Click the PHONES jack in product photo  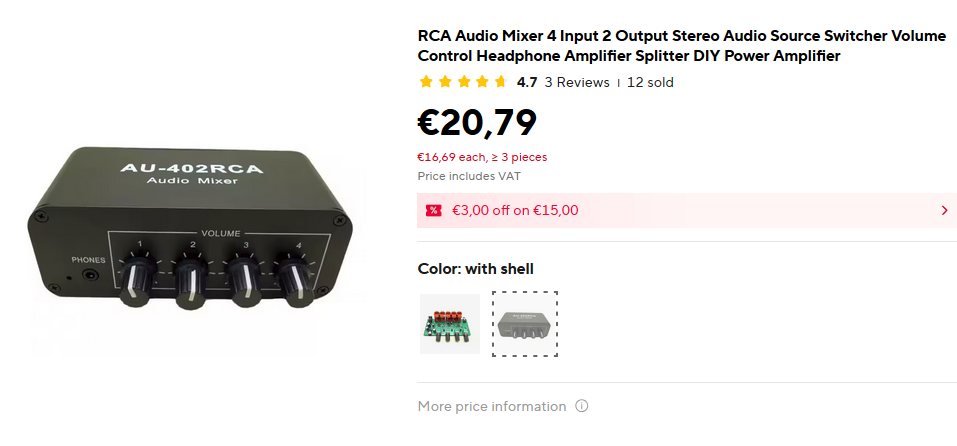tap(94, 276)
